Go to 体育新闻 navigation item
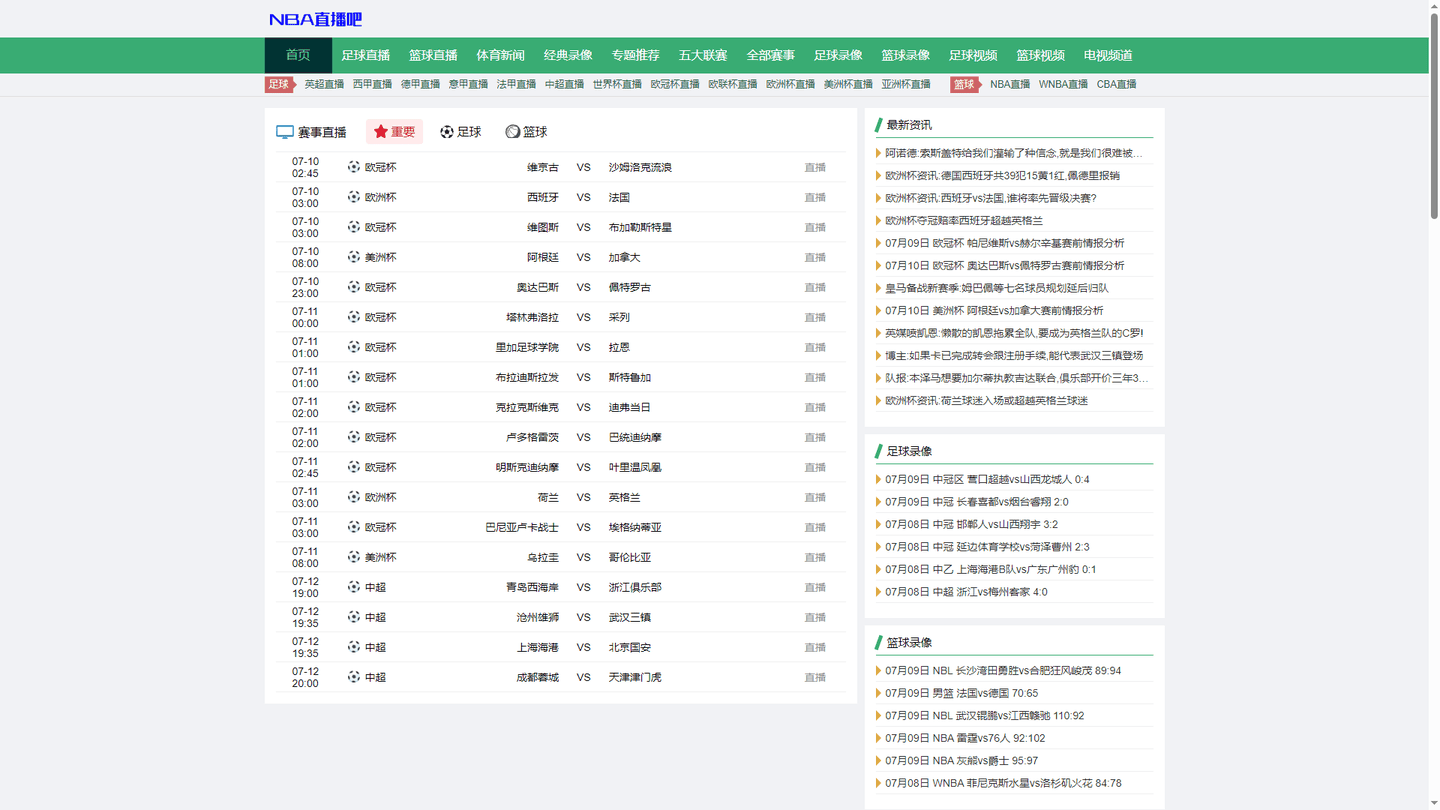Viewport: 1440px width, 810px height. [x=500, y=55]
